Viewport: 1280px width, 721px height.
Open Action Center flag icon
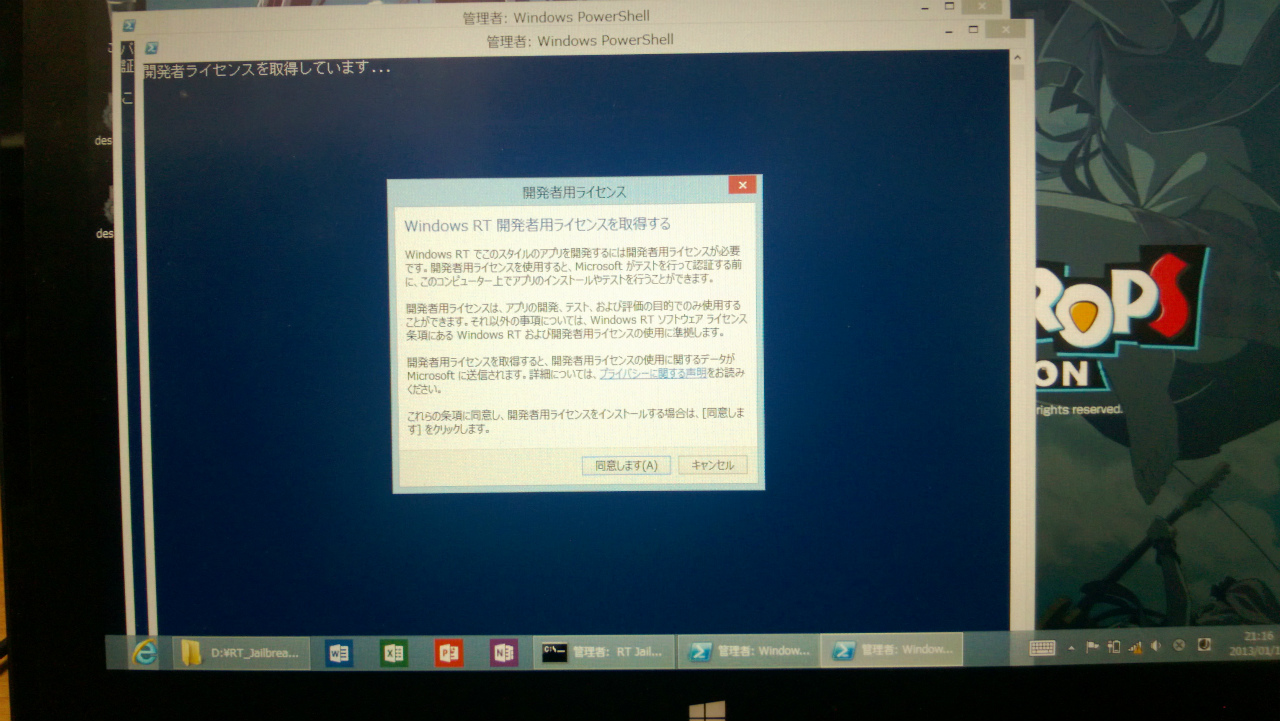coord(1093,646)
